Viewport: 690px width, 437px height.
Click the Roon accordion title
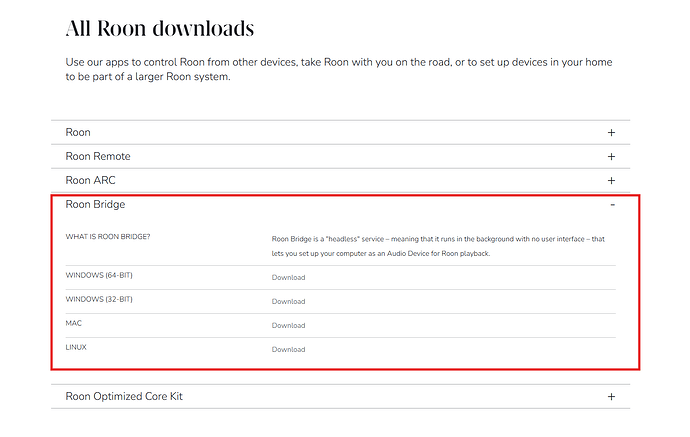click(x=78, y=132)
